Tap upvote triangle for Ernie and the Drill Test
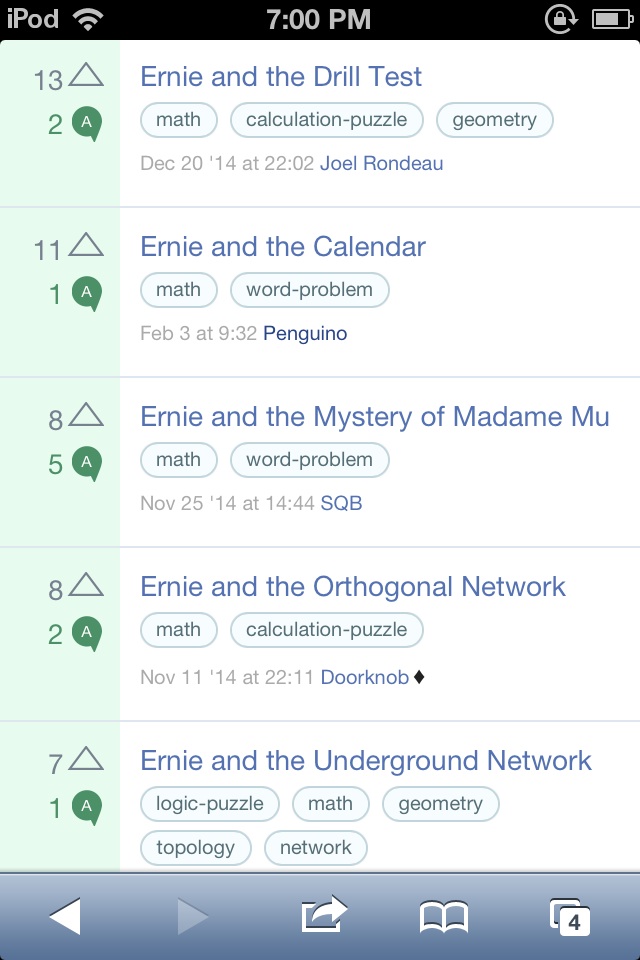The height and width of the screenshot is (960, 640). 86,75
